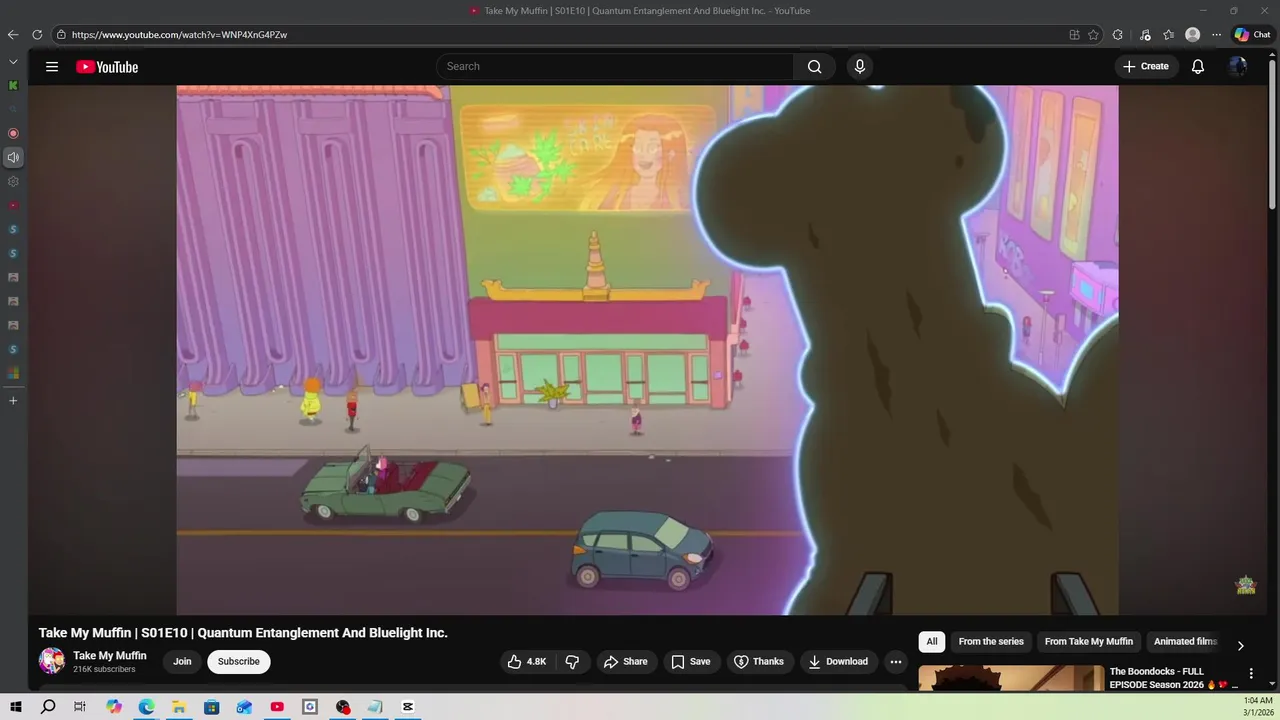1280x720 pixels.
Task: Open Take My Muffin channel name link
Action: pos(110,656)
